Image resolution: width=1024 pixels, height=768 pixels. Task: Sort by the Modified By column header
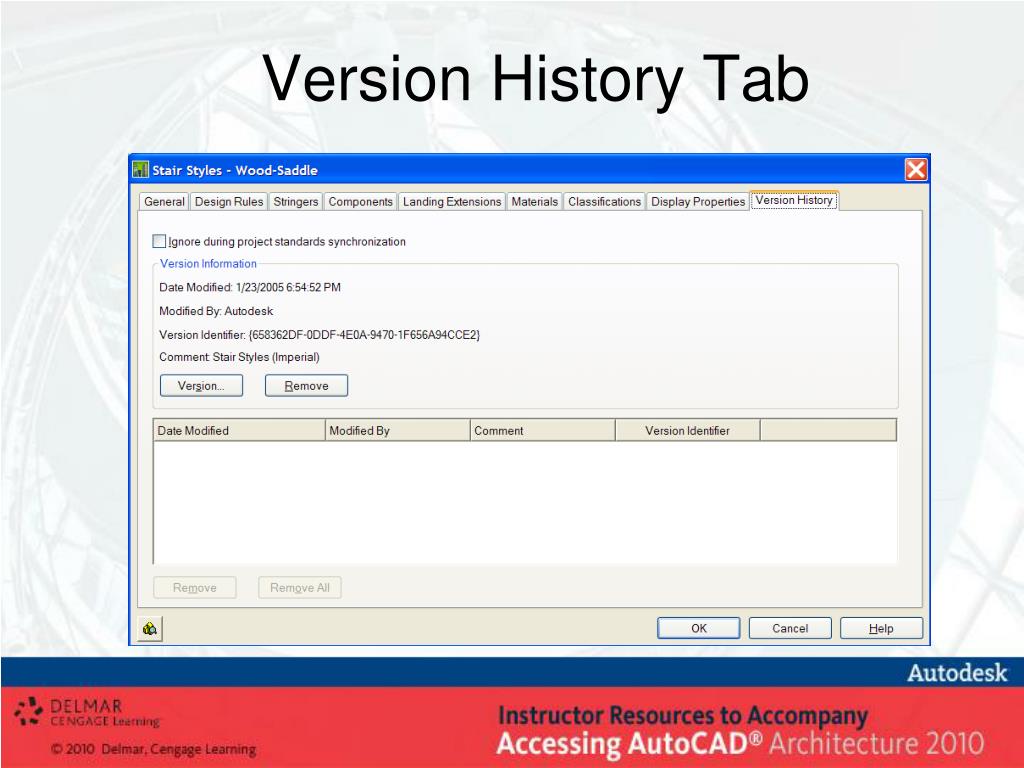398,430
